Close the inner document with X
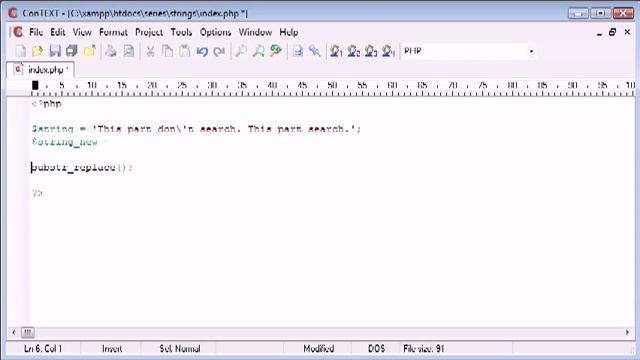 [x=627, y=32]
